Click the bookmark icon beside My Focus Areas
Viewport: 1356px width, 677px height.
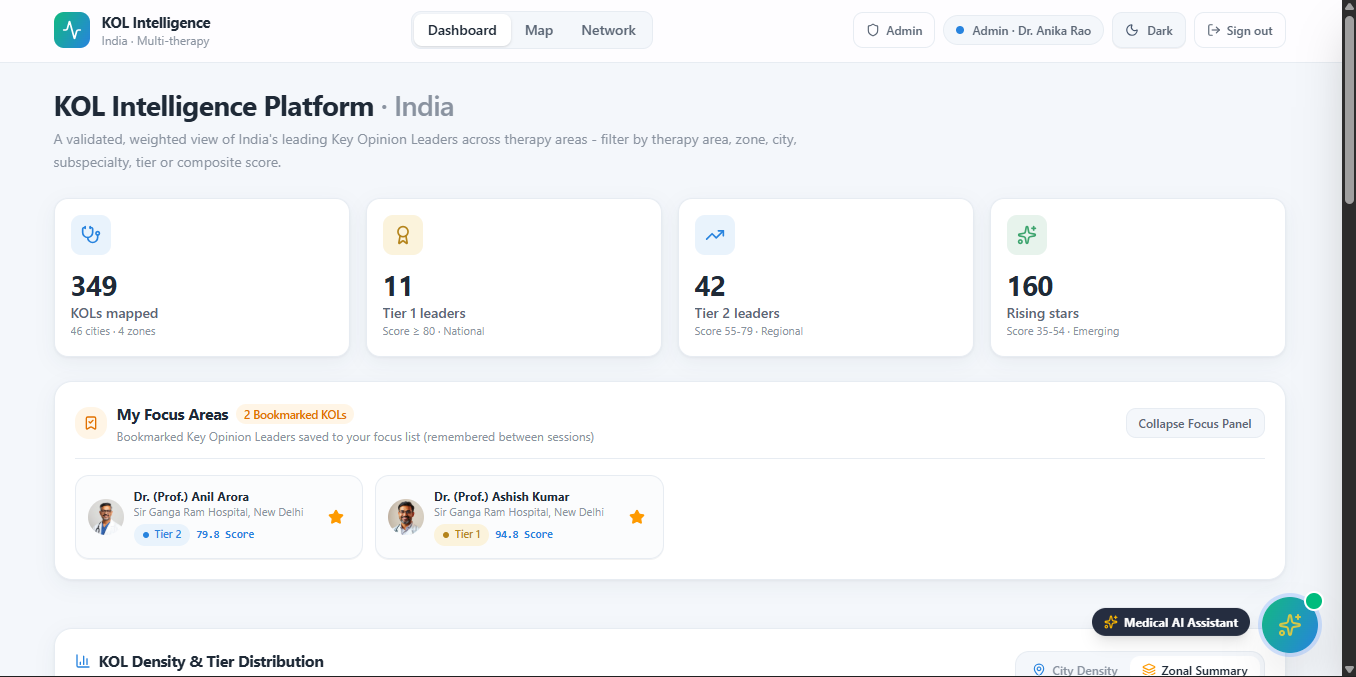click(91, 423)
